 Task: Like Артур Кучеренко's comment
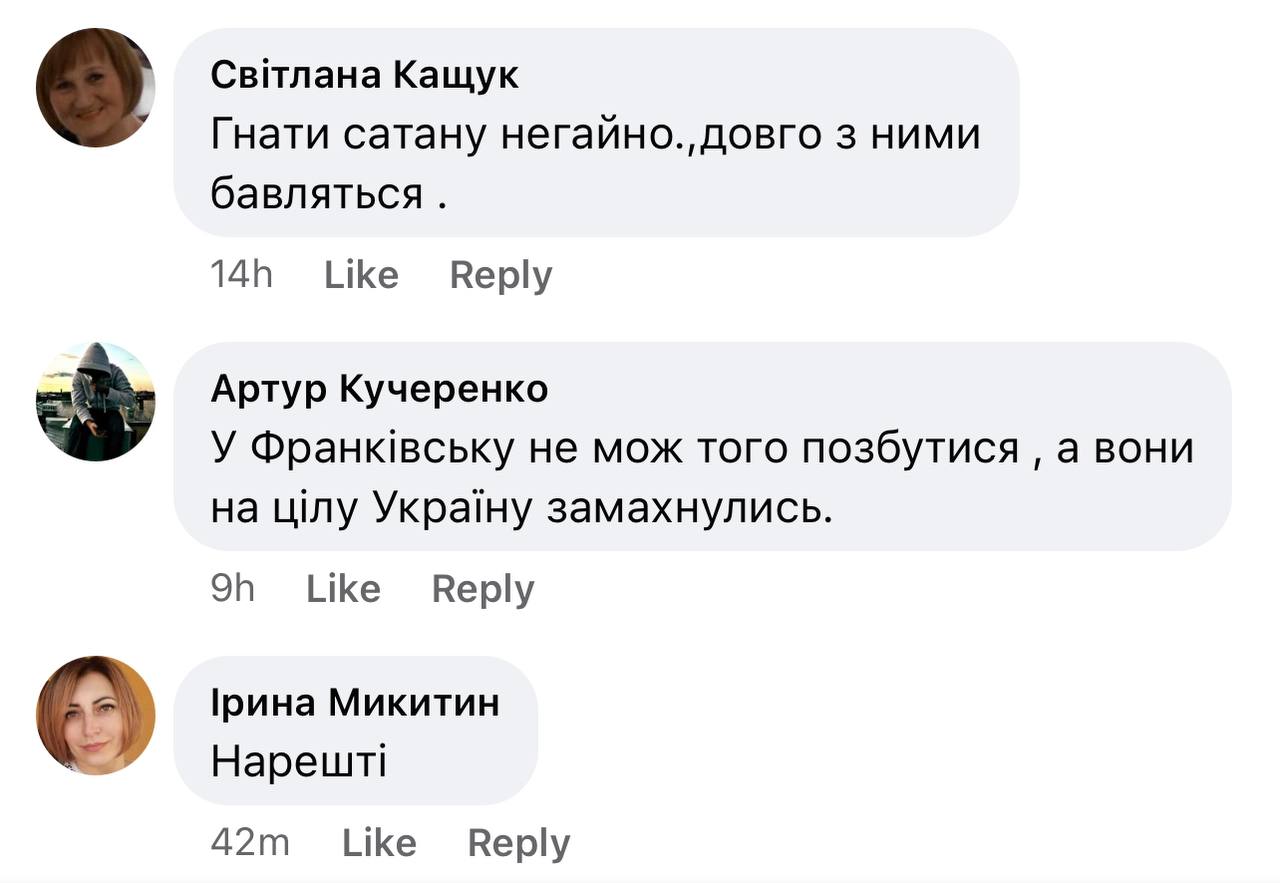click(343, 589)
